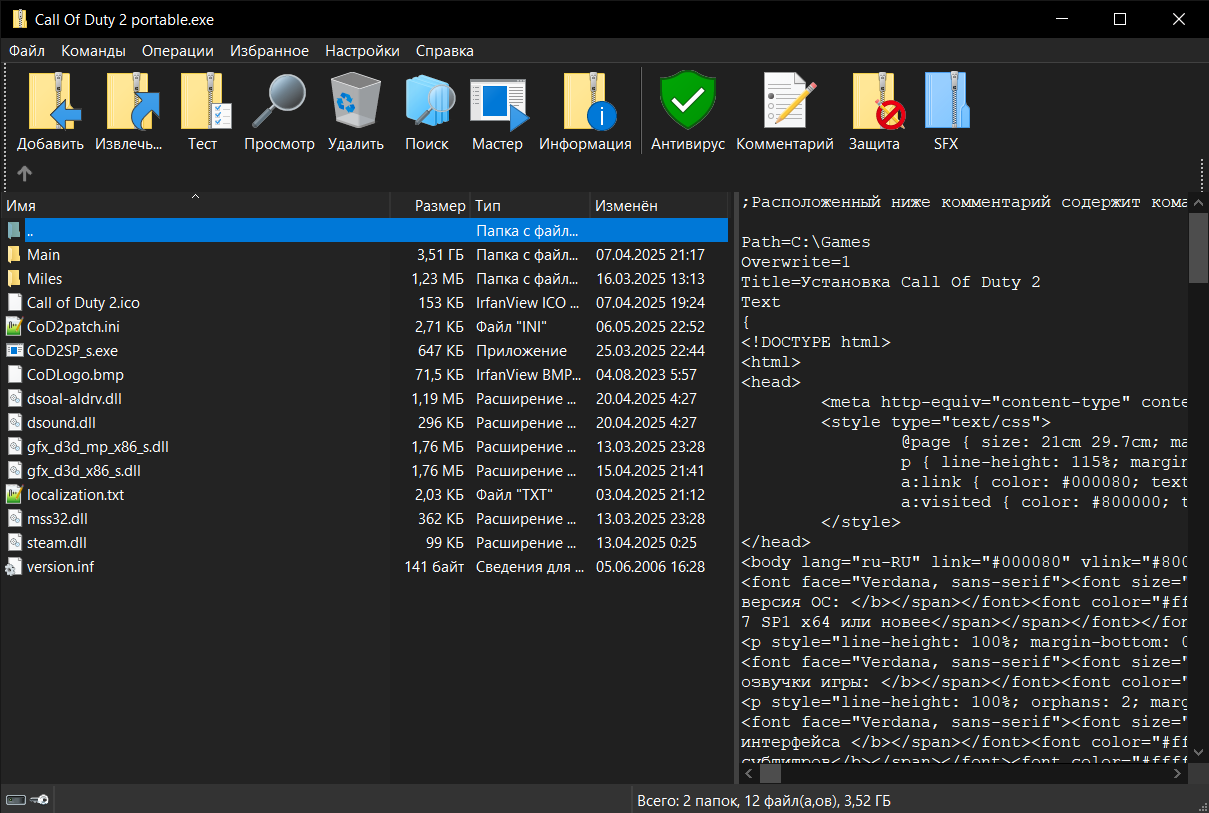The height and width of the screenshot is (813, 1209).
Task: Click the steam.dll file icon
Action: coord(14,543)
